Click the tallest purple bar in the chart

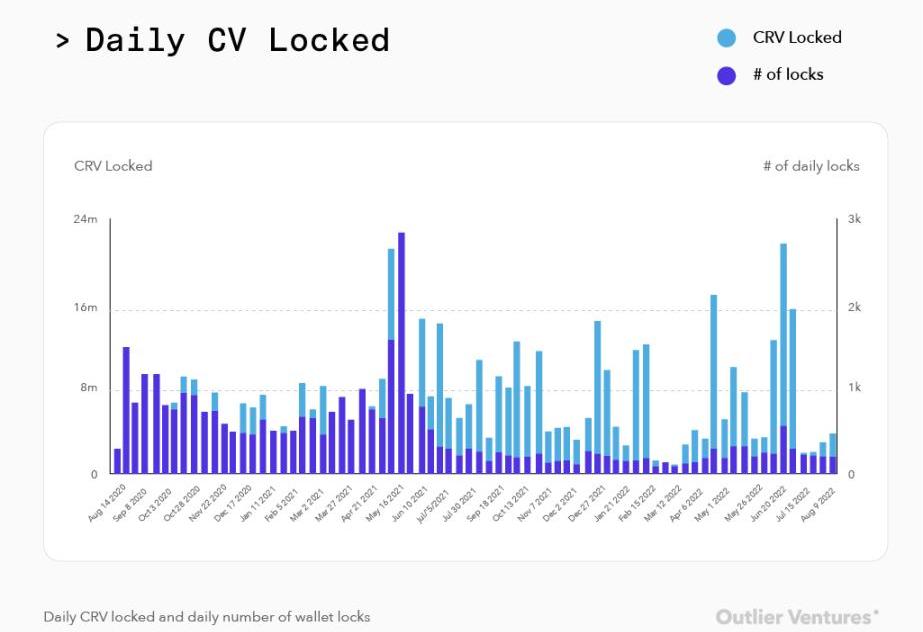[401, 350]
